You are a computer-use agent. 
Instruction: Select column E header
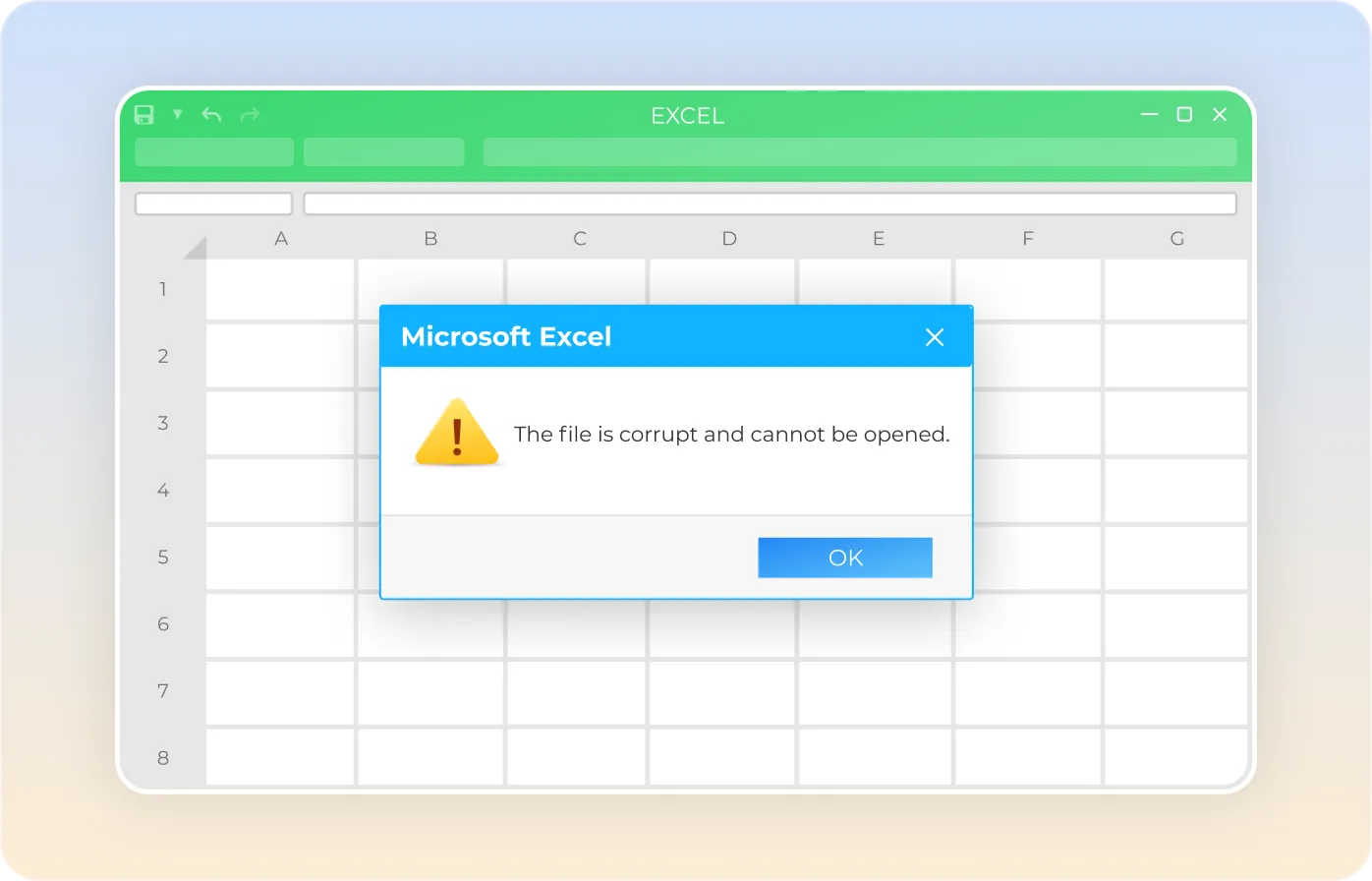point(879,239)
